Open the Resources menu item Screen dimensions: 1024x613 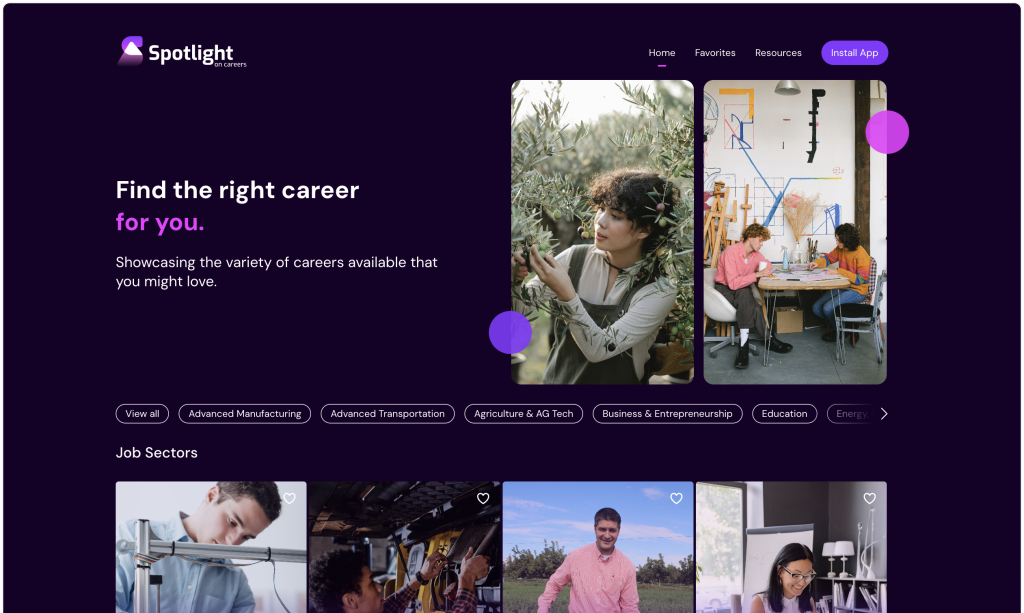tap(778, 53)
